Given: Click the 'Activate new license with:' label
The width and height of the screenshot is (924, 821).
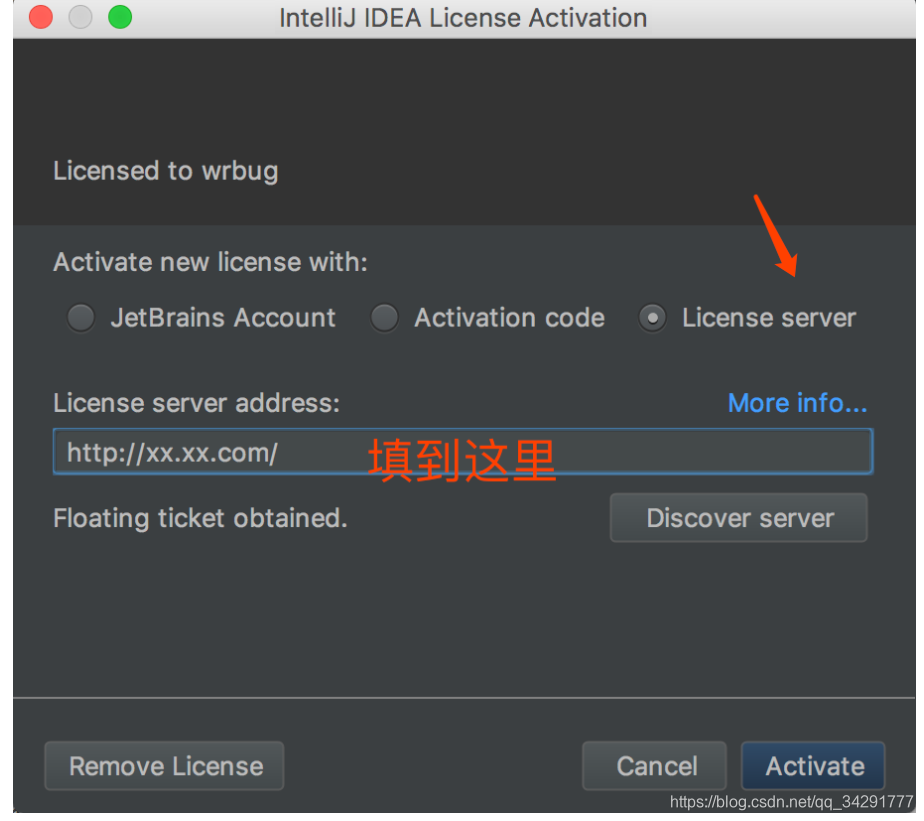Looking at the screenshot, I should 210,262.
